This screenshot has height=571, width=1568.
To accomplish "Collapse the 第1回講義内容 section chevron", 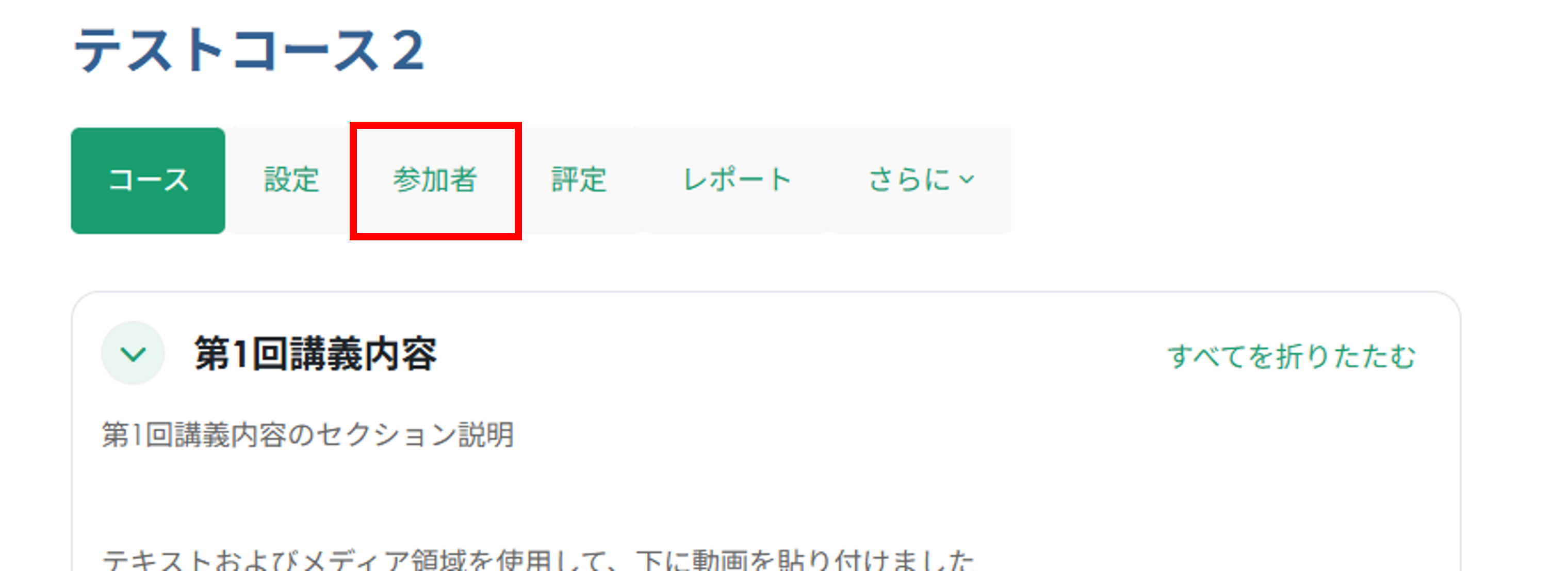I will [x=133, y=354].
